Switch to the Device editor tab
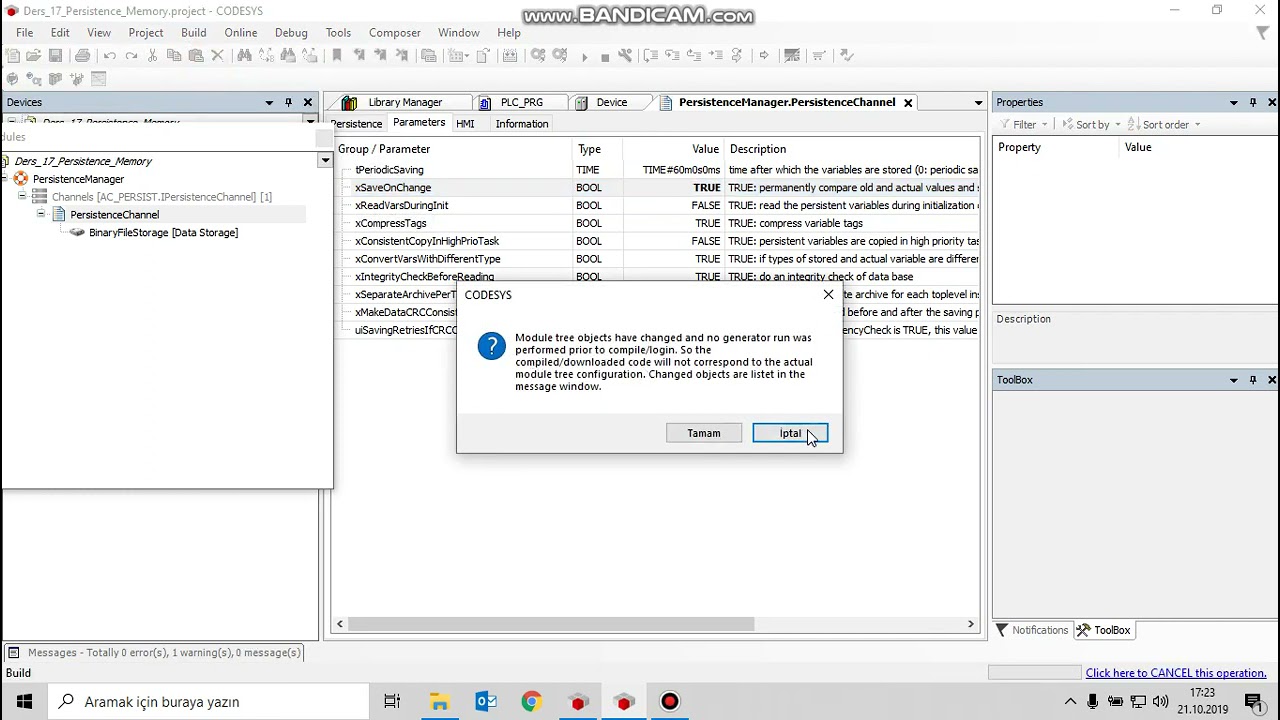Image resolution: width=1280 pixels, height=720 pixels. pos(611,102)
